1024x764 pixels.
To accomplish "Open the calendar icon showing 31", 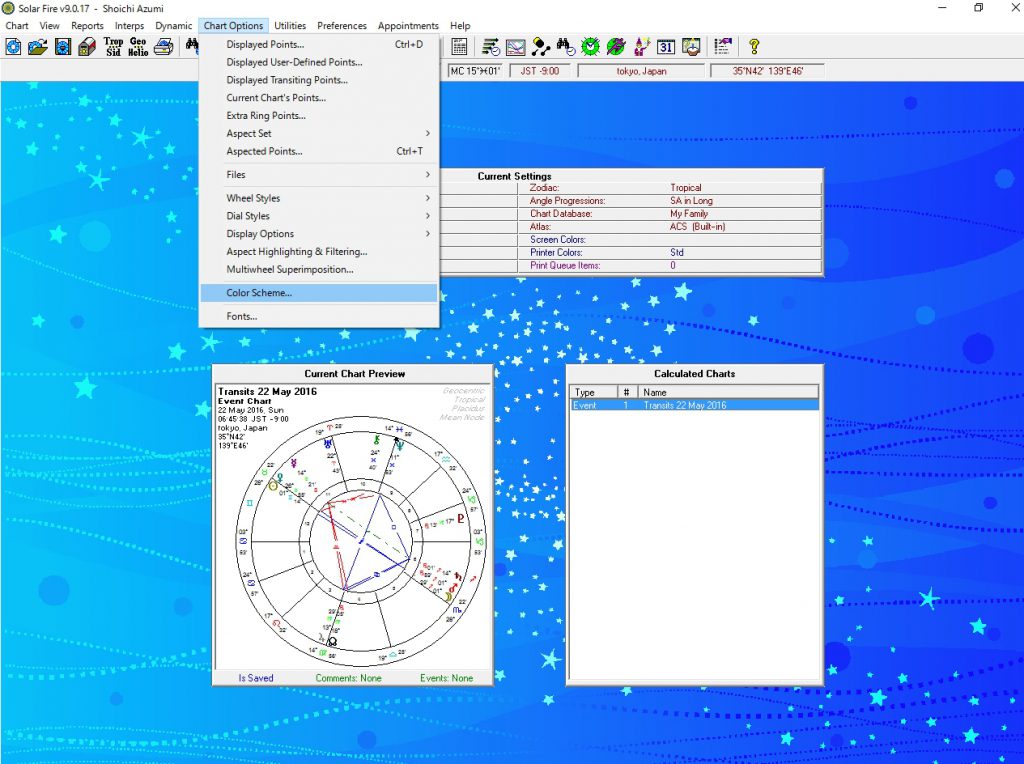I will pos(666,46).
